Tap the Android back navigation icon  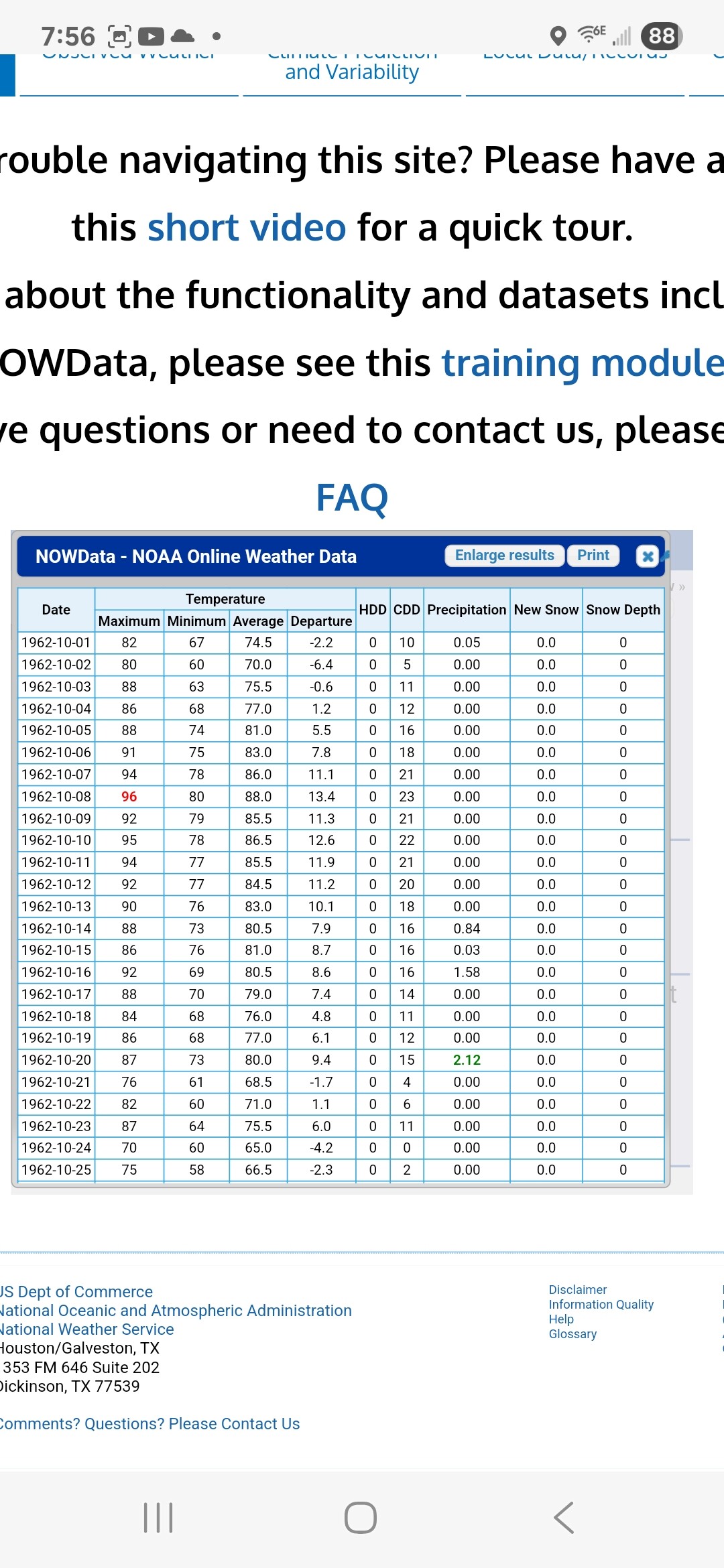pos(564,1518)
